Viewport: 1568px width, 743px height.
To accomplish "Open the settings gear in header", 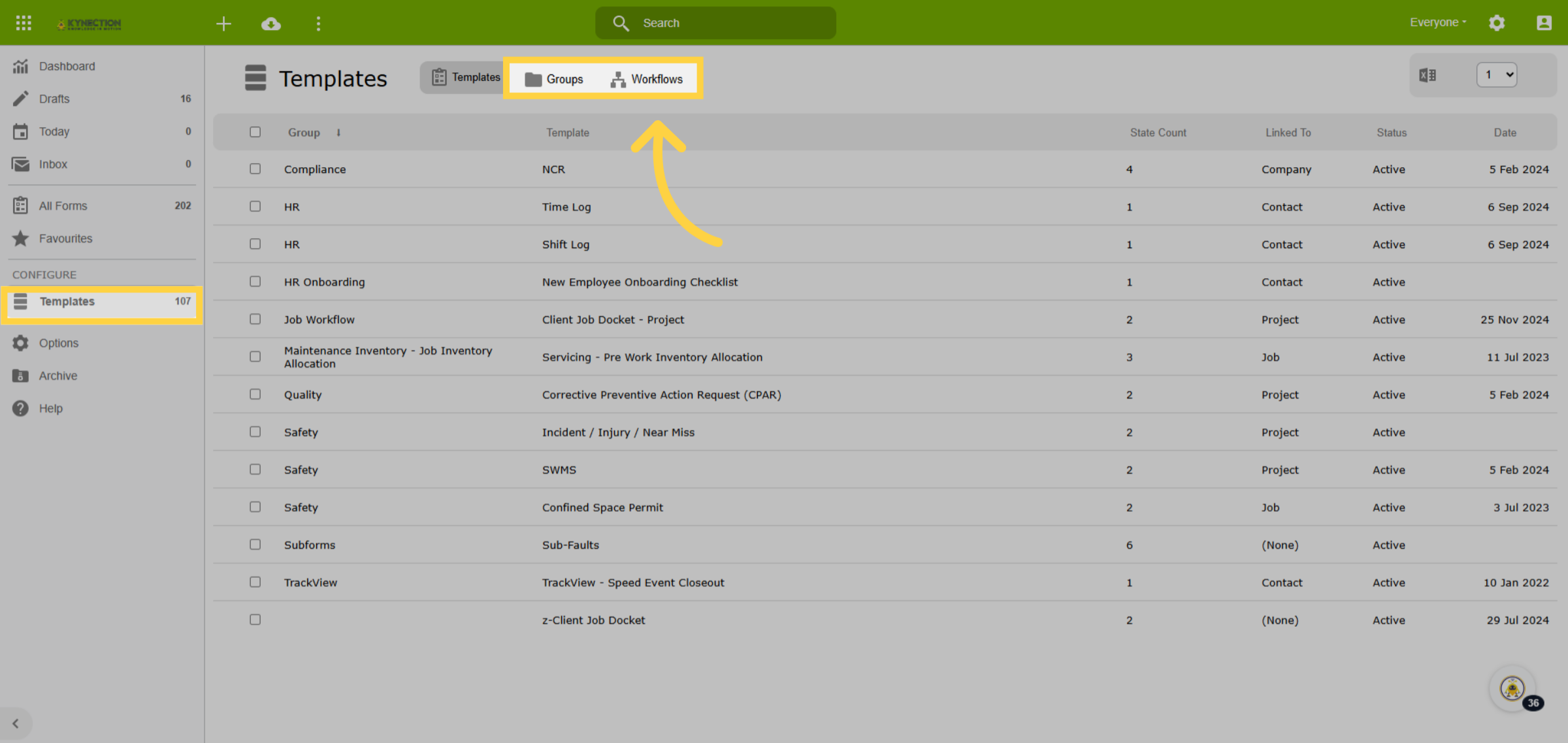I will click(x=1497, y=23).
